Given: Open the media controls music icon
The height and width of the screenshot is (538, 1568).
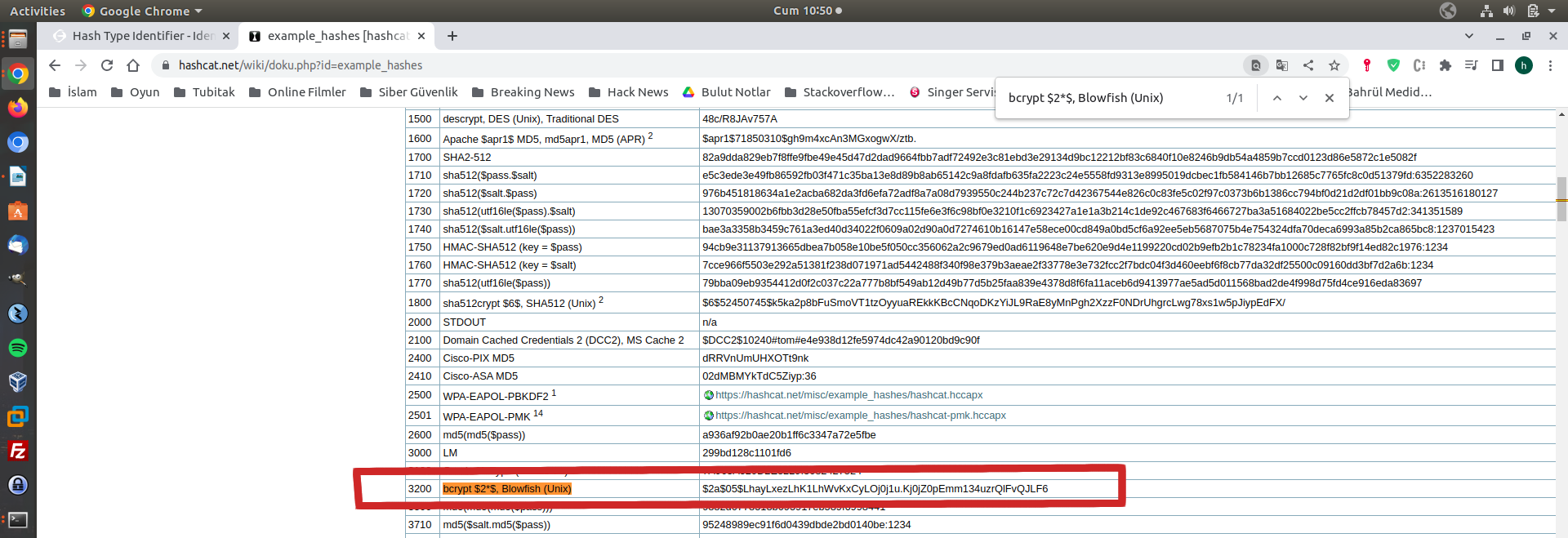Looking at the screenshot, I should coord(1472,65).
